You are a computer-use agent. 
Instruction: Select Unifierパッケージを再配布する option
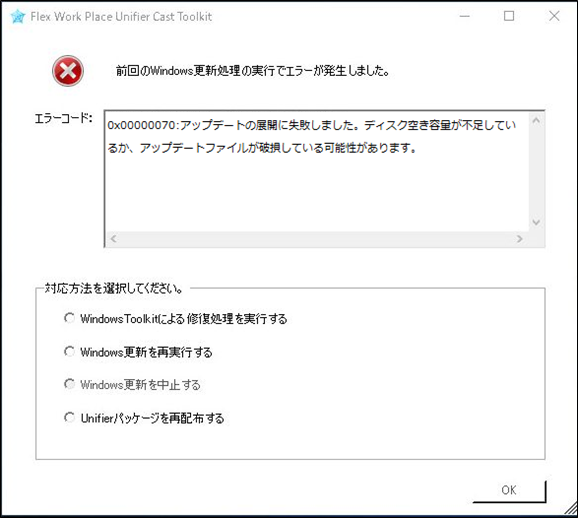[x=69, y=418]
